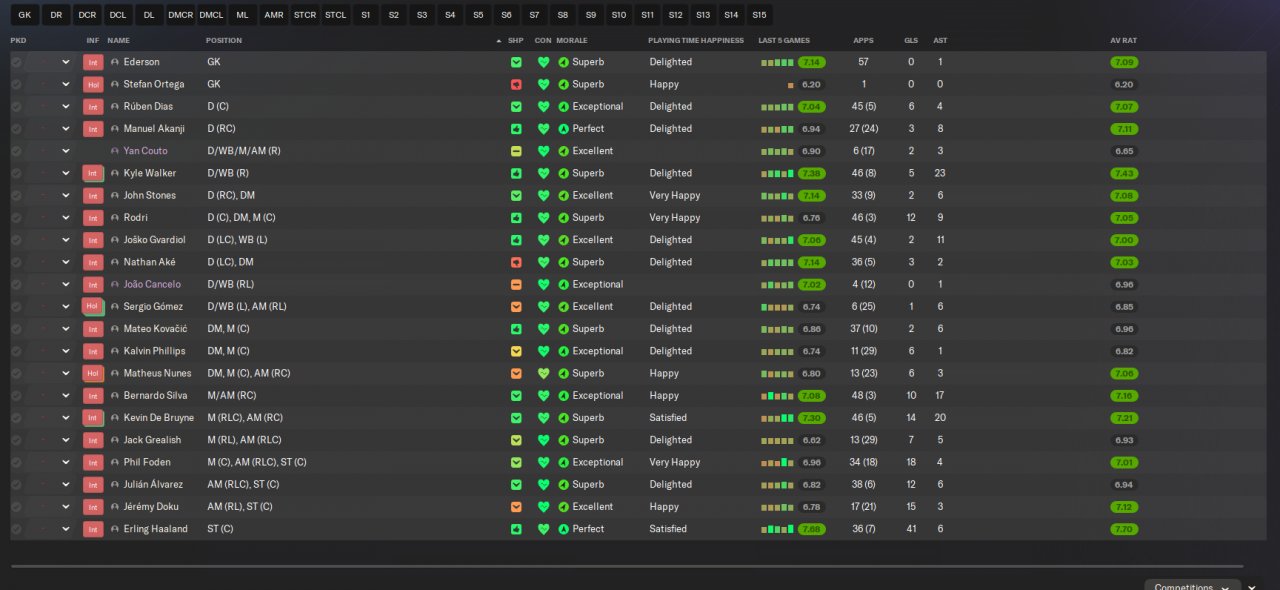Click Kevin De Bruyne's Int info badge
Image resolution: width=1280 pixels, height=590 pixels.
click(93, 418)
